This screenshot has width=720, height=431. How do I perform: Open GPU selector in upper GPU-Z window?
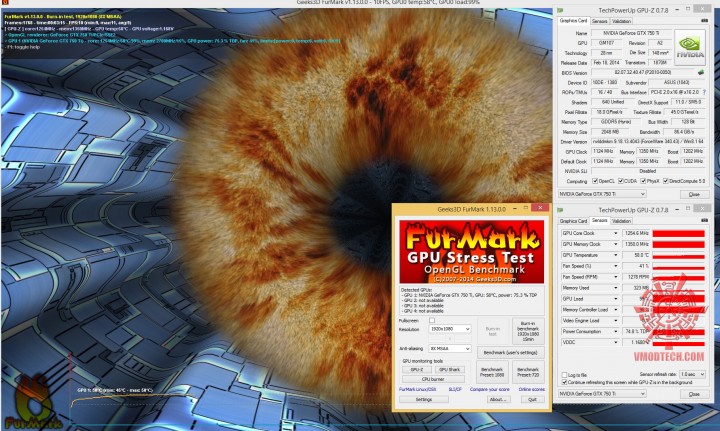[x=602, y=194]
